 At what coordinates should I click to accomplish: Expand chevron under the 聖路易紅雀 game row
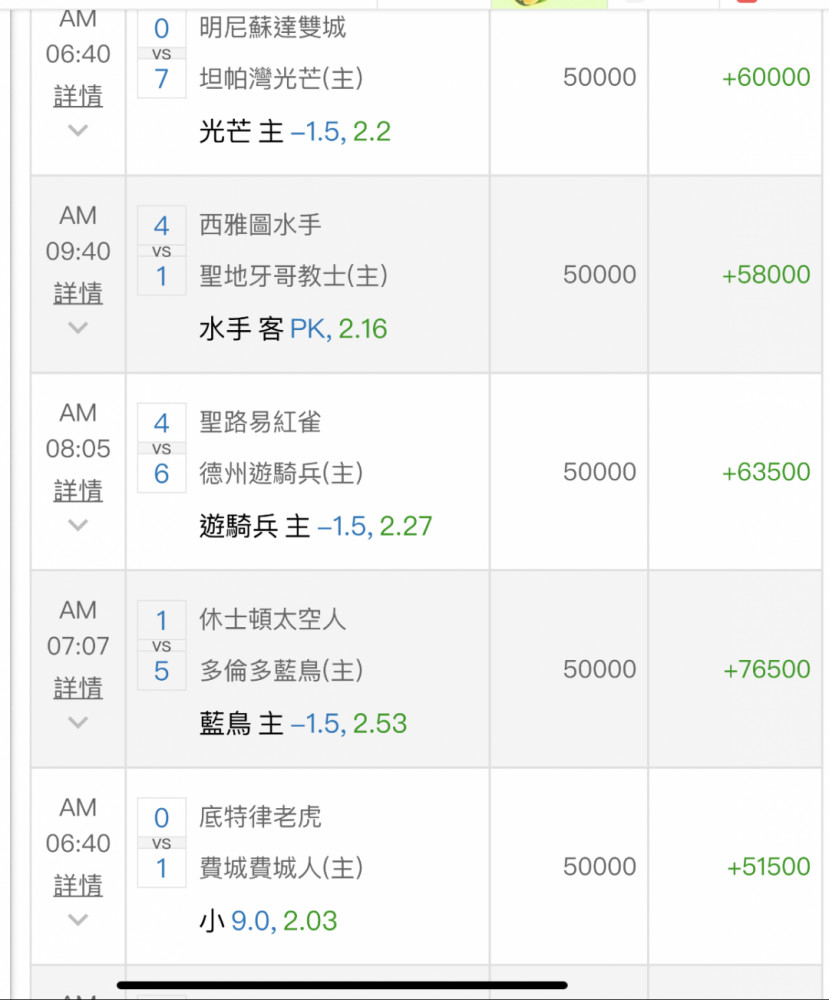78,524
